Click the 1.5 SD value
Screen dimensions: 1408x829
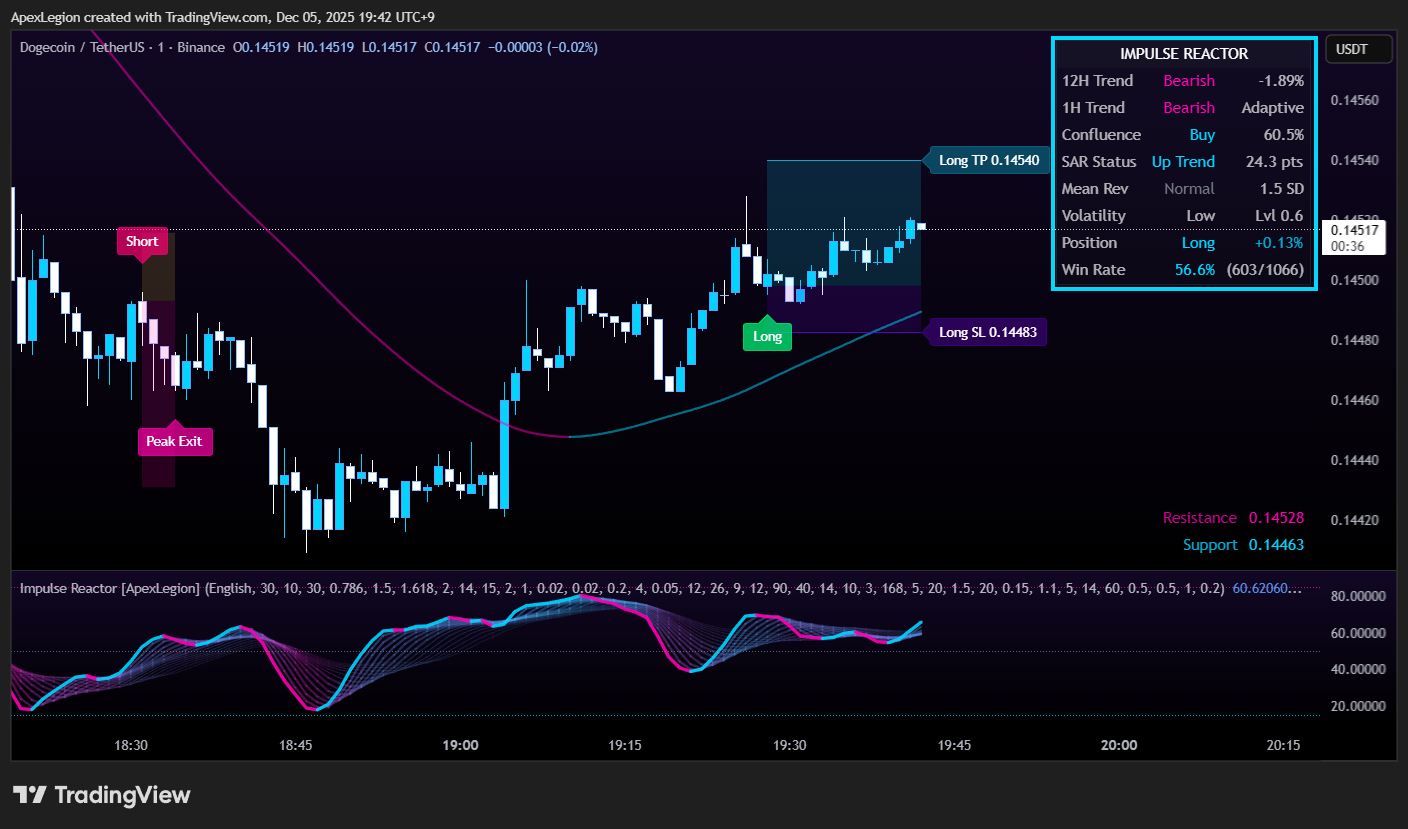[1281, 189]
